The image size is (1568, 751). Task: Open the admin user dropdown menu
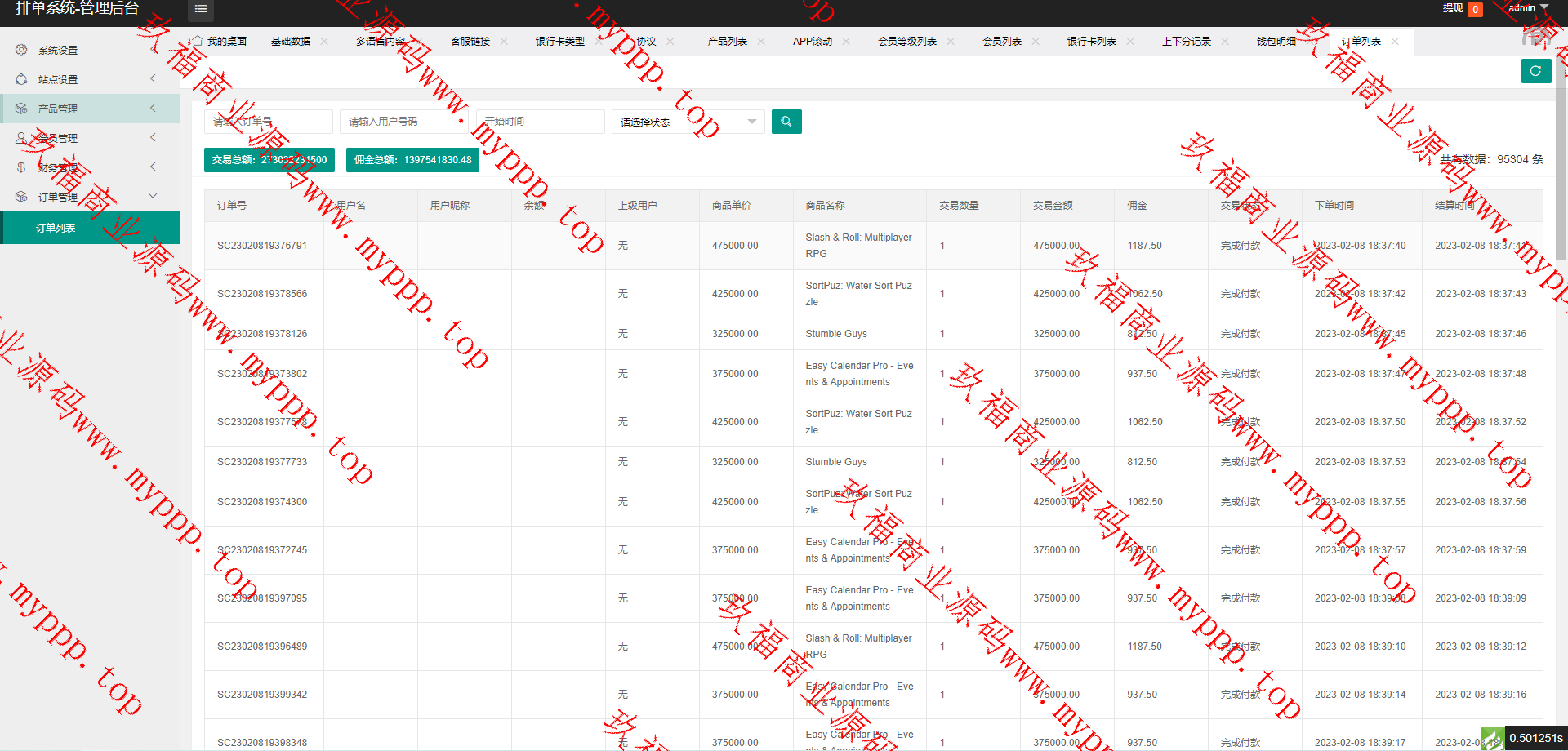[x=1528, y=8]
